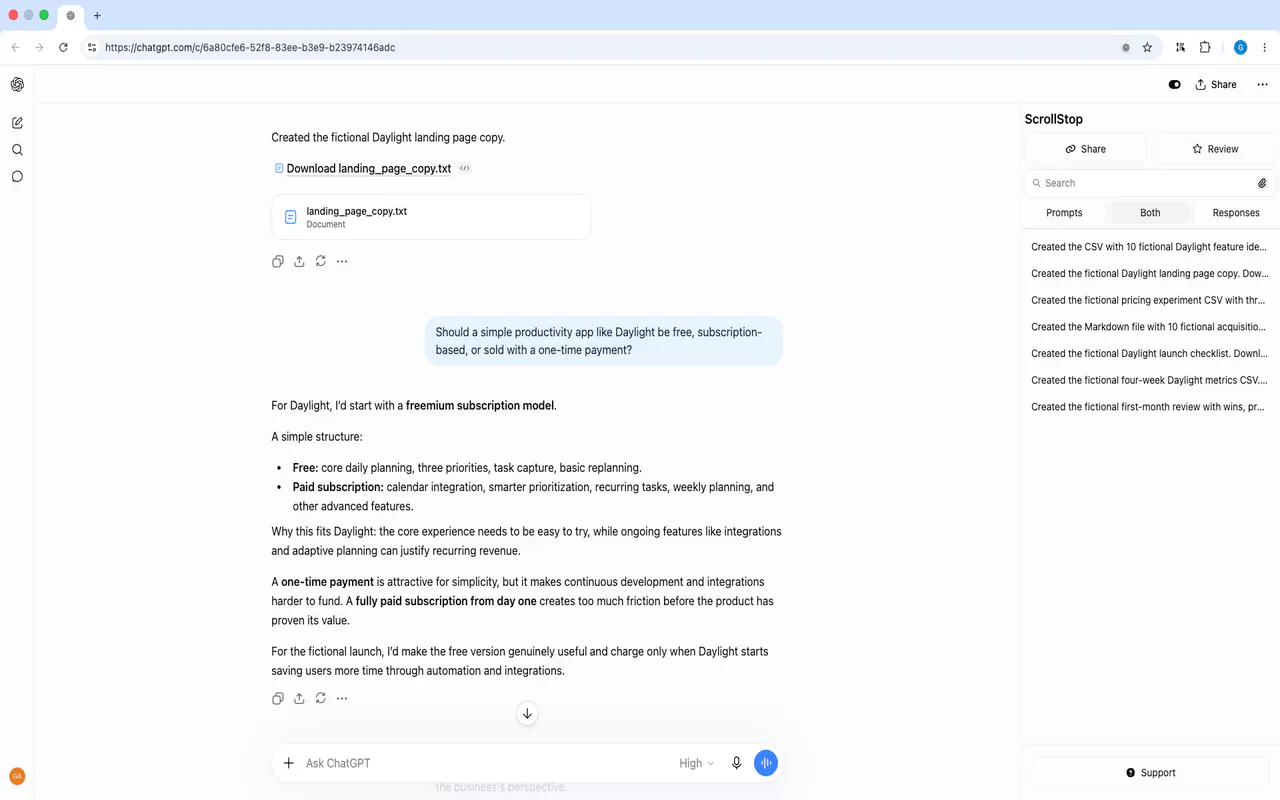This screenshot has width=1280, height=800.
Task: Regenerate the landing page copy response
Action: tap(320, 262)
